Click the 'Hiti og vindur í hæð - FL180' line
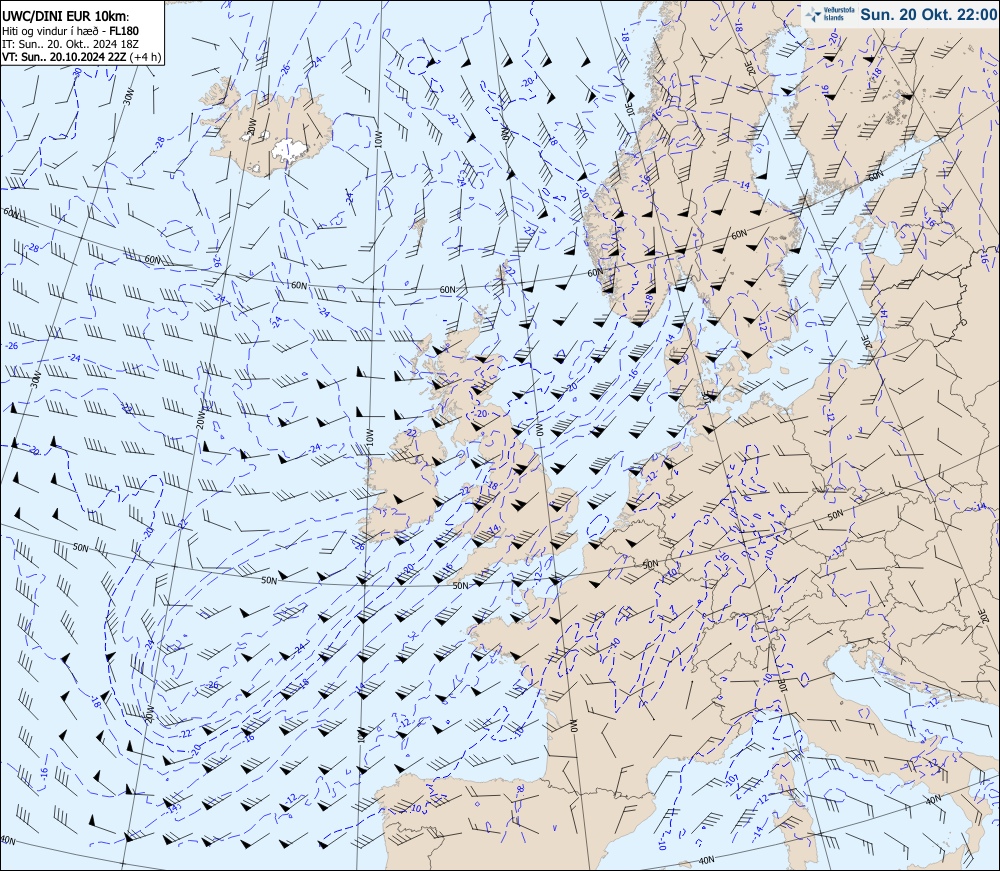The width and height of the screenshot is (1000, 871). pos(71,31)
